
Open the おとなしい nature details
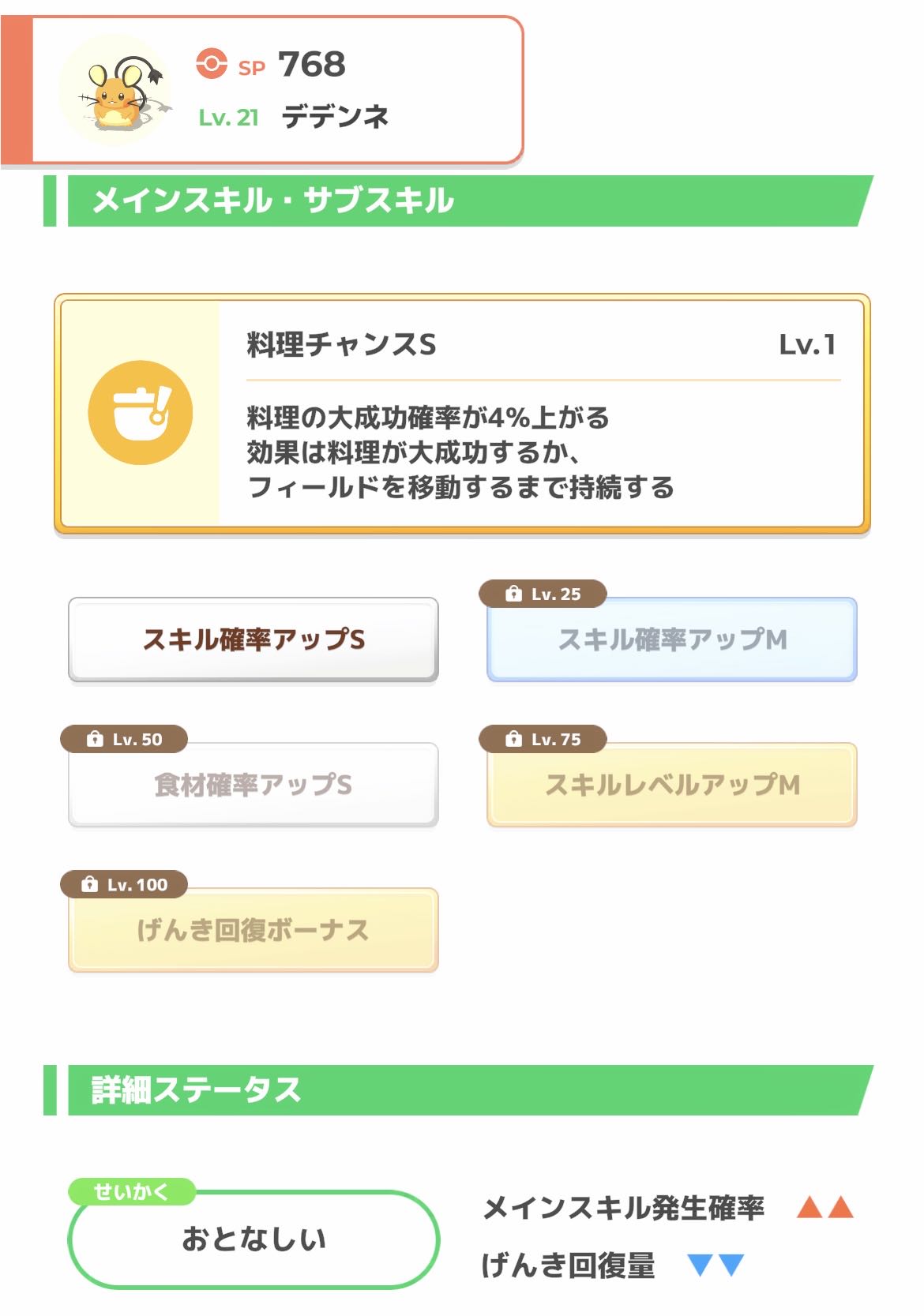[x=254, y=1239]
